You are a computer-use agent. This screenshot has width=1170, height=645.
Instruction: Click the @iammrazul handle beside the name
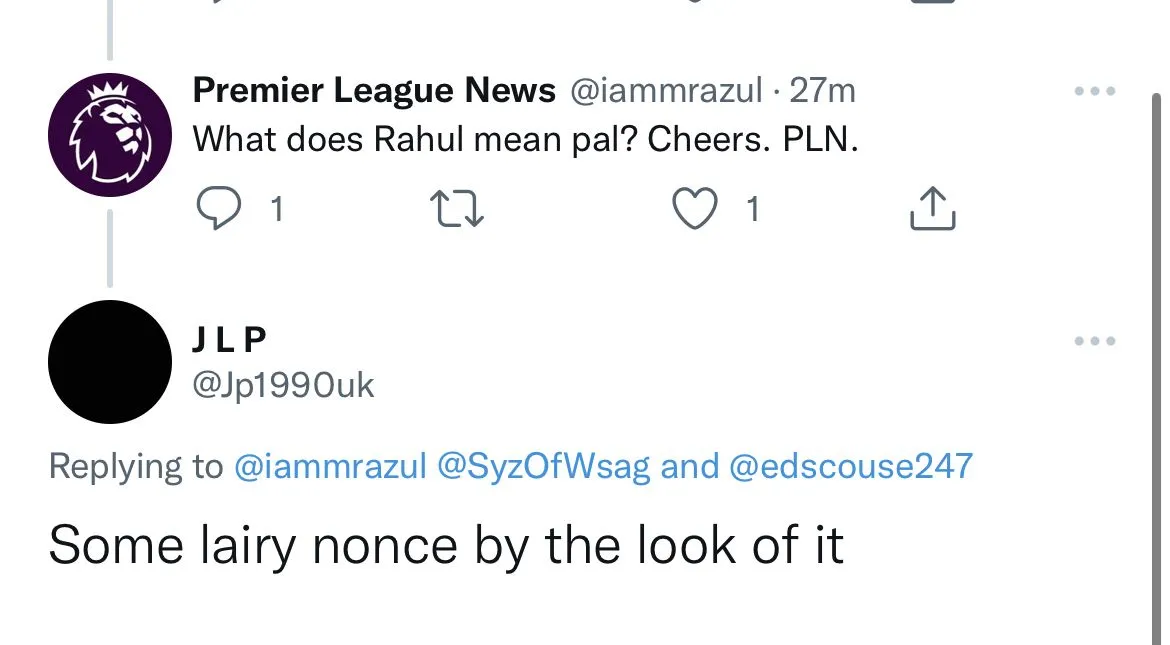click(666, 91)
